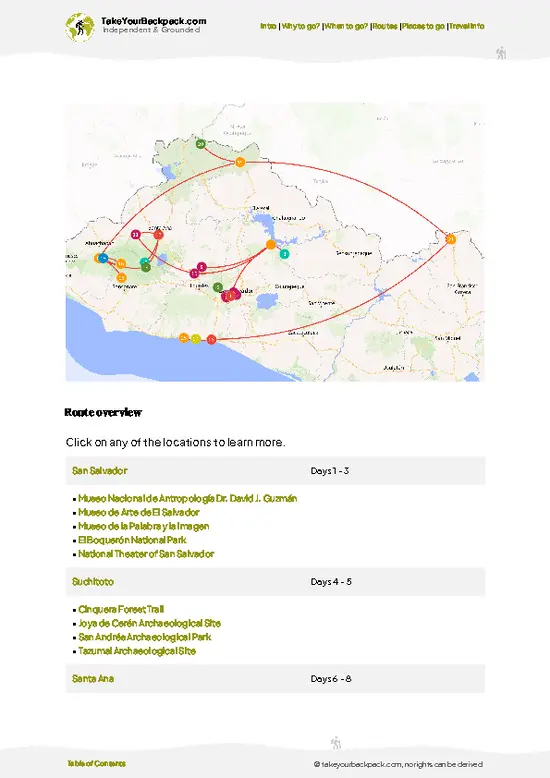Select the red marker on the coastline
Screen dimensions: 550x778
211,339
